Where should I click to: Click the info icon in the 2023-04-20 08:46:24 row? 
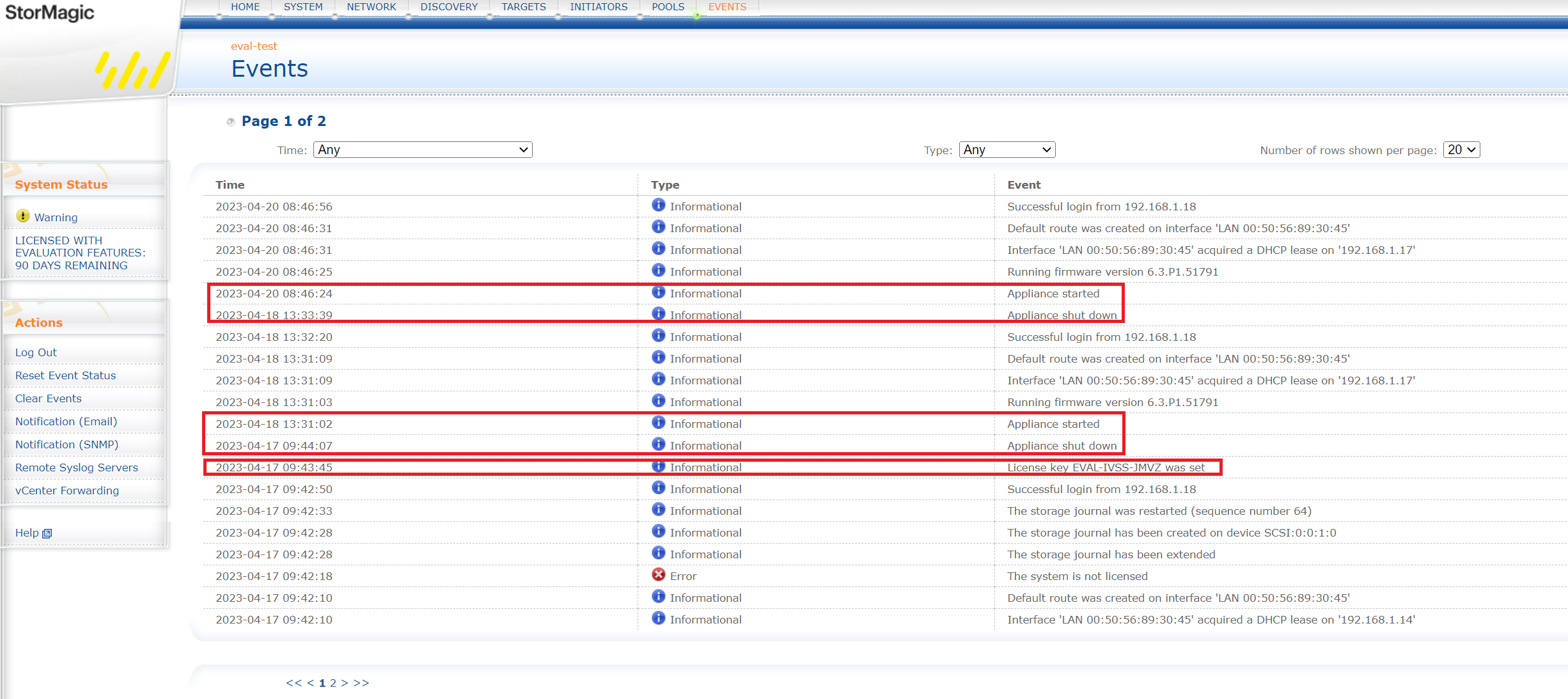click(658, 292)
